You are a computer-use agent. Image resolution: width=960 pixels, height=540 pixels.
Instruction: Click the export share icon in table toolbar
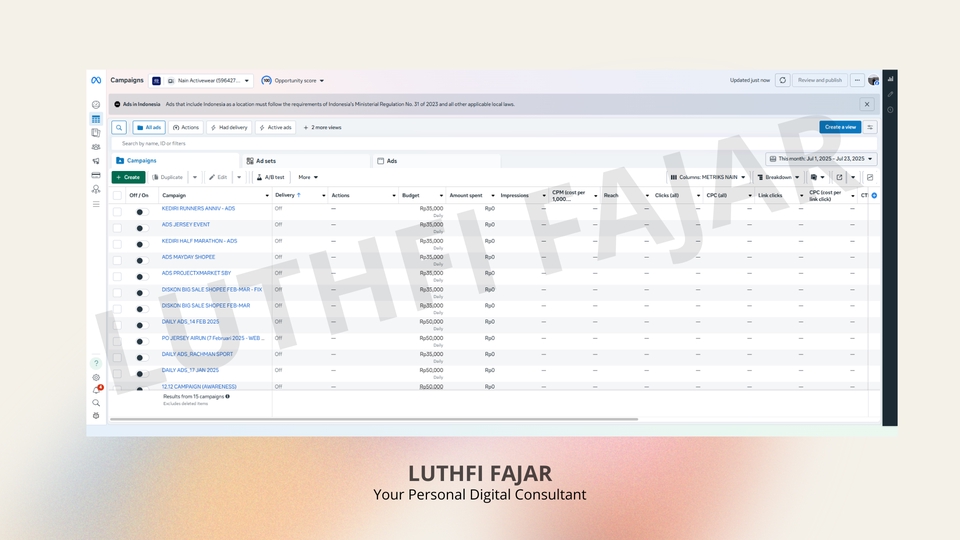coord(839,177)
